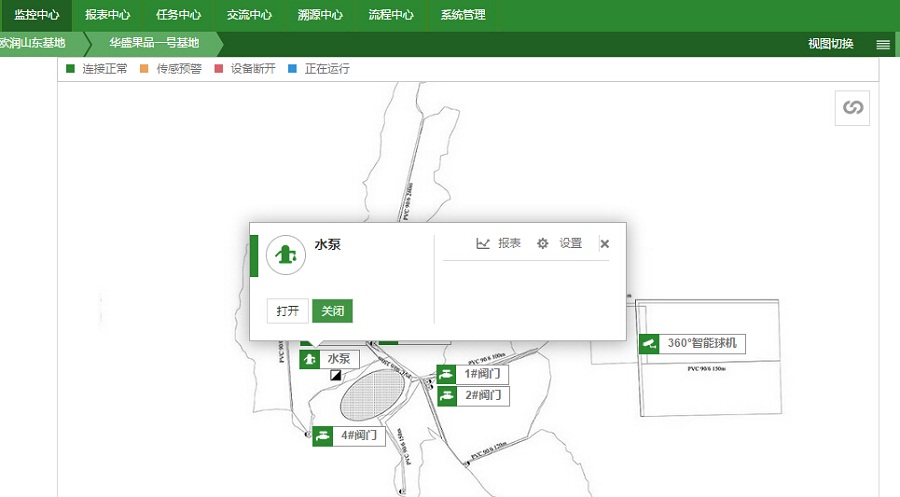Open the 360°智能球机 camera icon
Image resolution: width=900 pixels, height=497 pixels.
pyautogui.click(x=649, y=343)
